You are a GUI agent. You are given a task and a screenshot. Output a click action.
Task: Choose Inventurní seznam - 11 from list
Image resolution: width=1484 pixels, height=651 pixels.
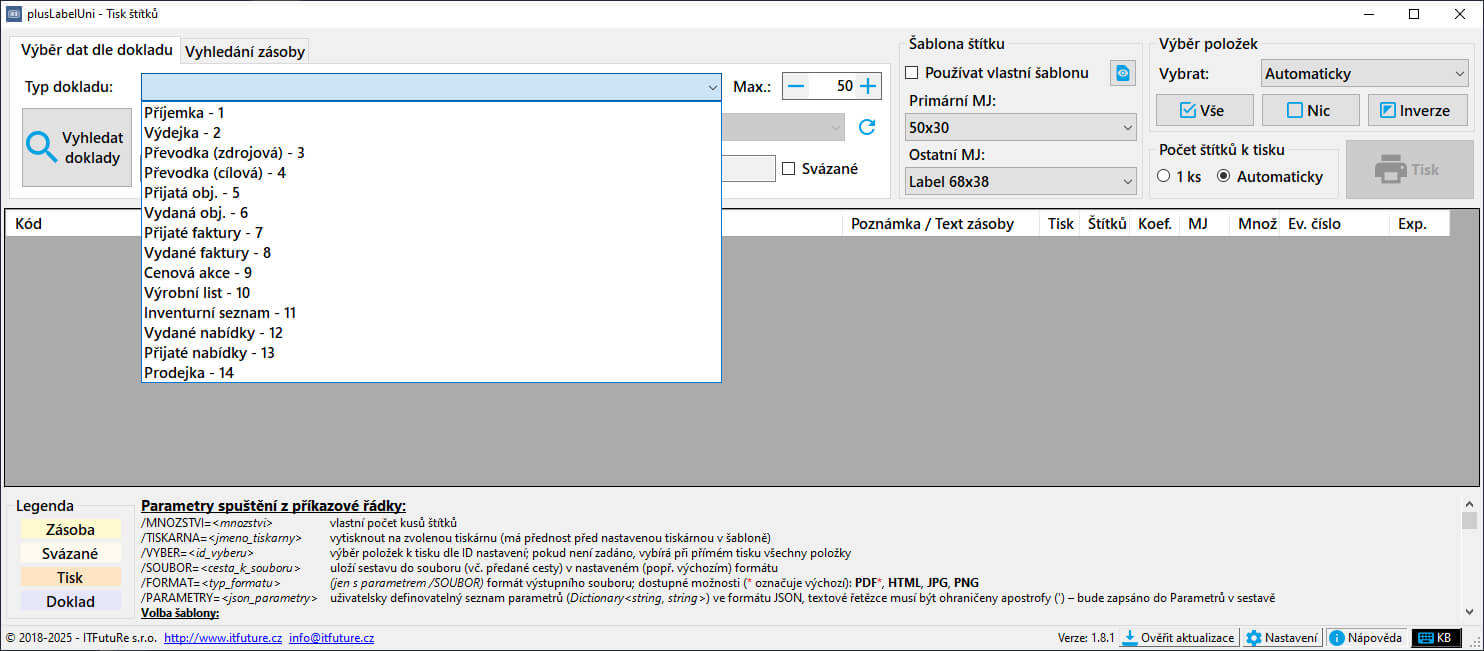coord(220,313)
